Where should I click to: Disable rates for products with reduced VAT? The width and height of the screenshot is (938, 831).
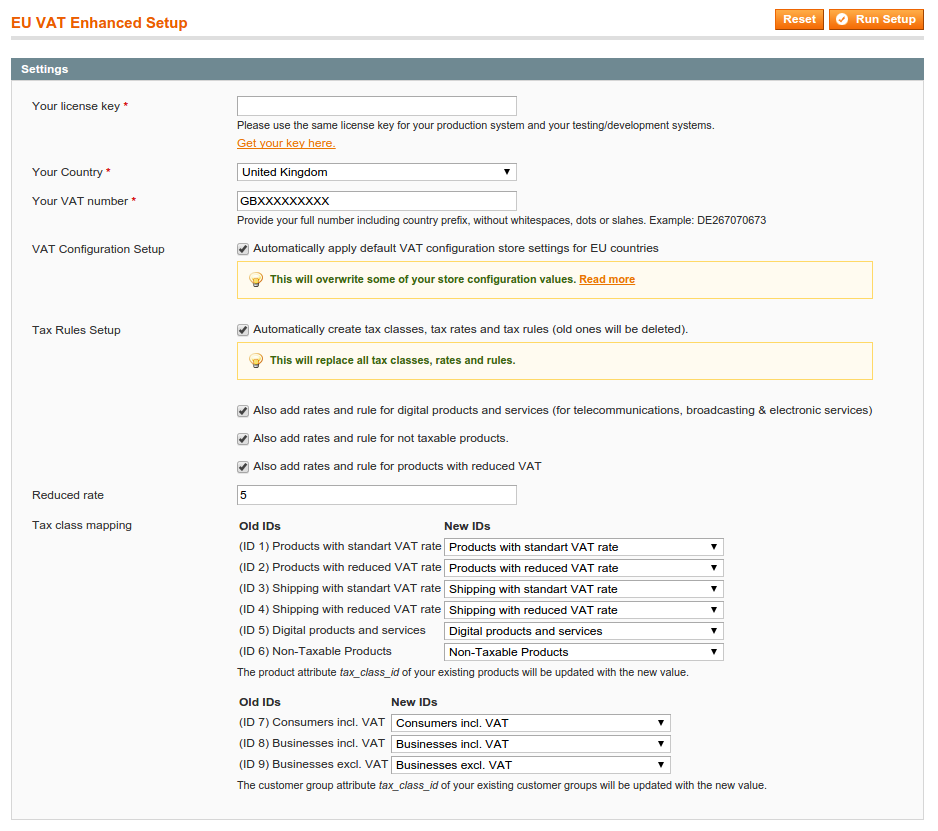(x=242, y=466)
